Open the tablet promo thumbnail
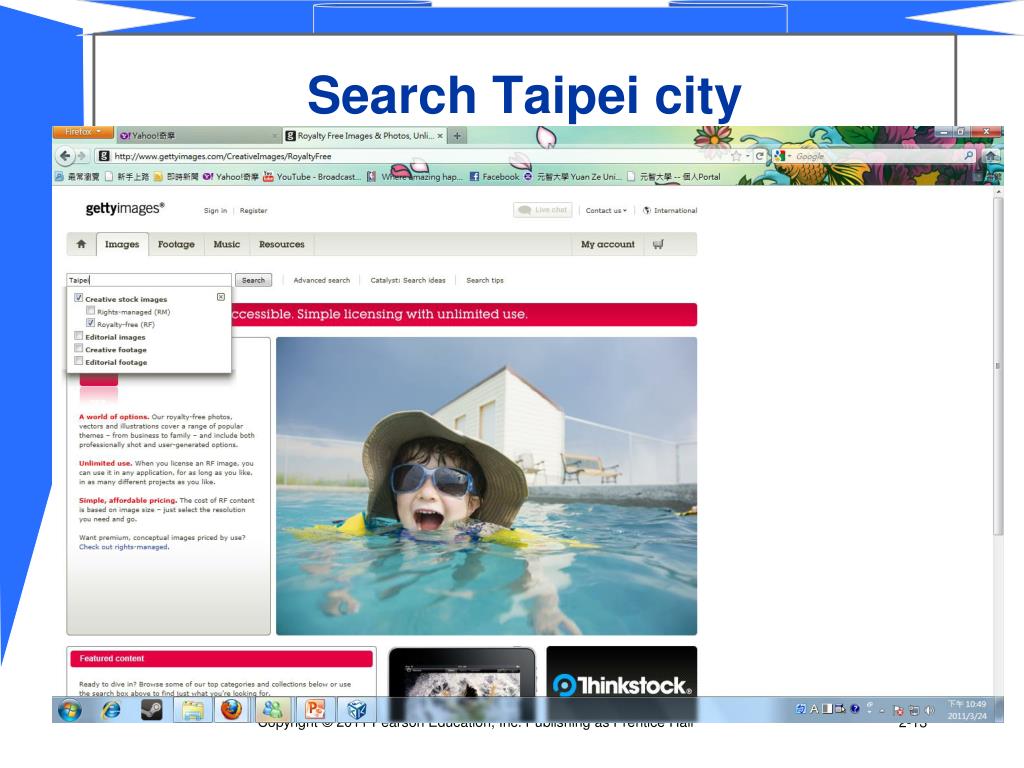Image resolution: width=1024 pixels, height=768 pixels. click(462, 671)
